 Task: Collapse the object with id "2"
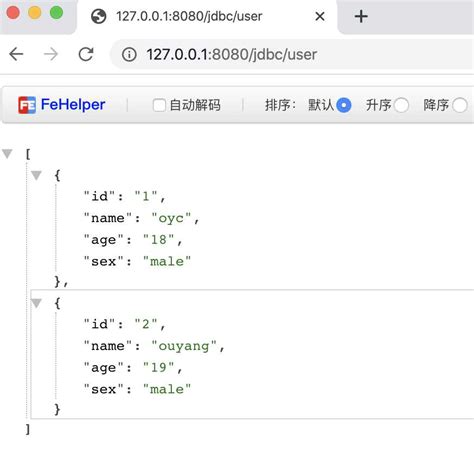tap(36, 303)
